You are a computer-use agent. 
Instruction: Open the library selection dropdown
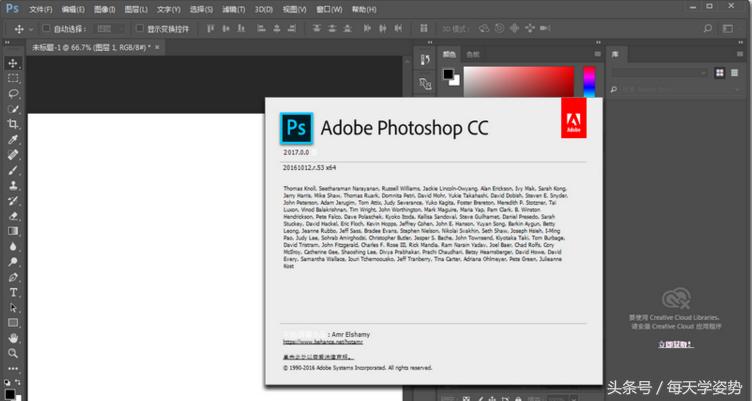point(660,73)
